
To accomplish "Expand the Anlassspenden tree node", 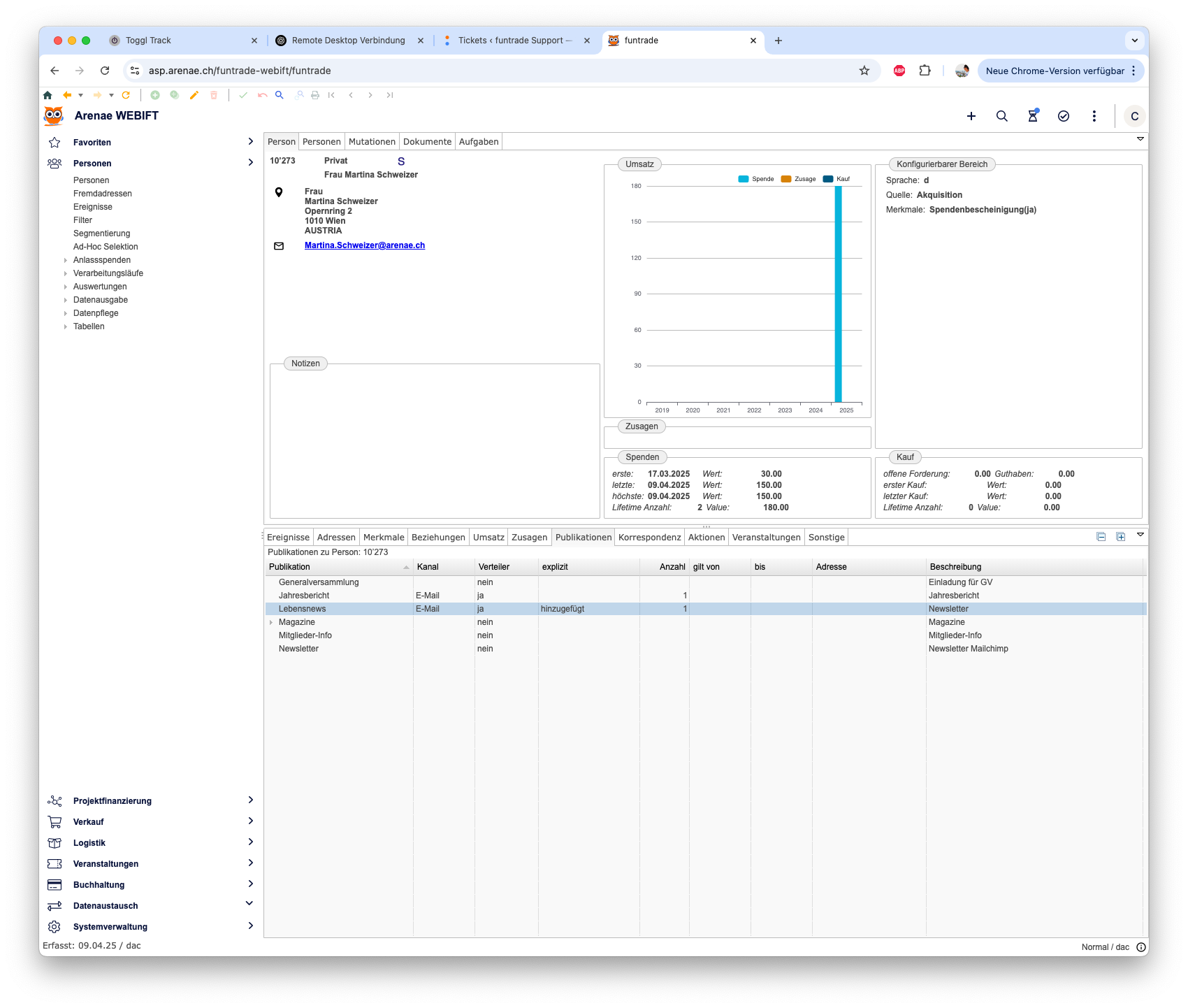I will (x=66, y=260).
